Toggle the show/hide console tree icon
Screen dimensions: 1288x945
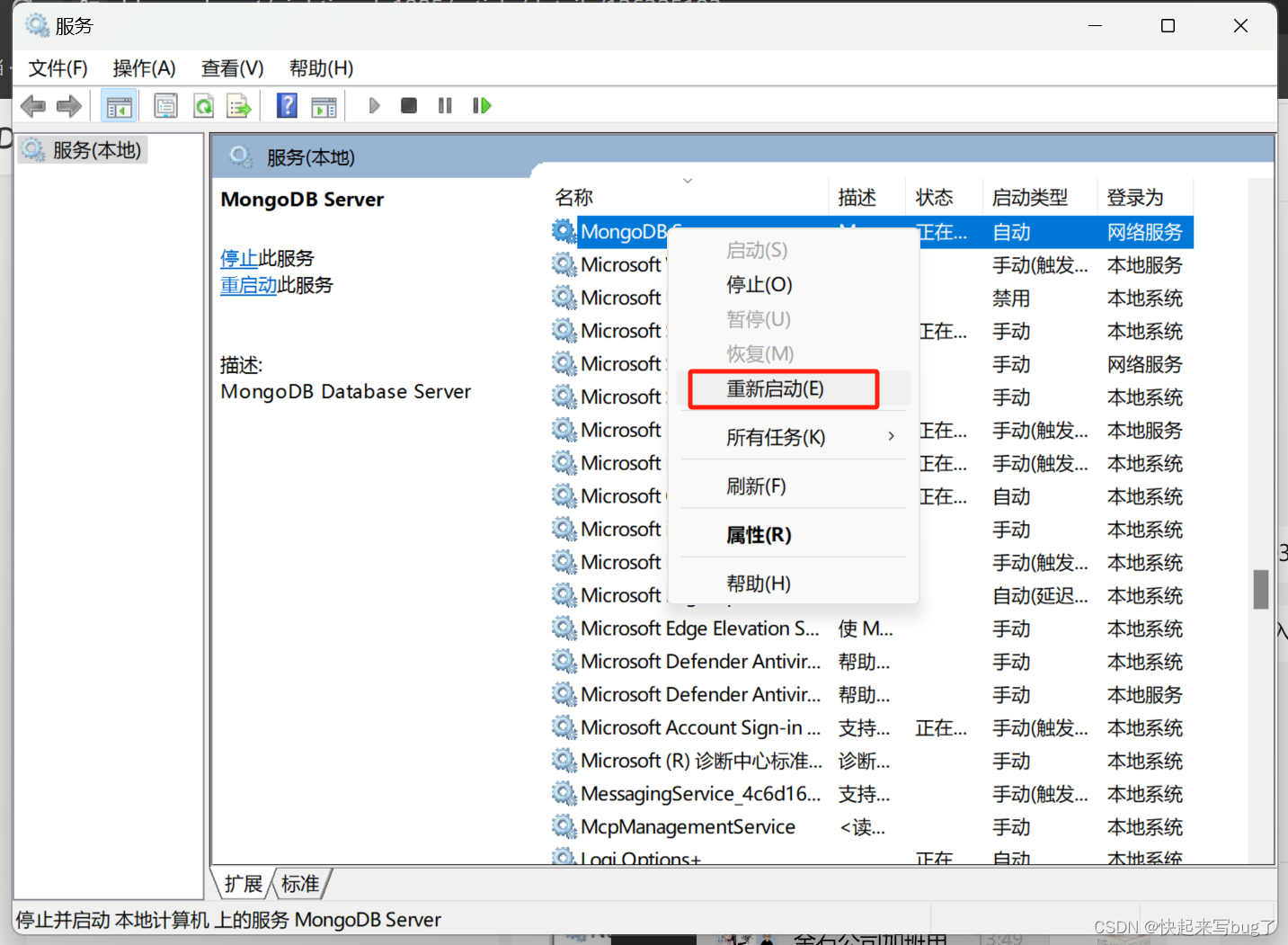119,106
